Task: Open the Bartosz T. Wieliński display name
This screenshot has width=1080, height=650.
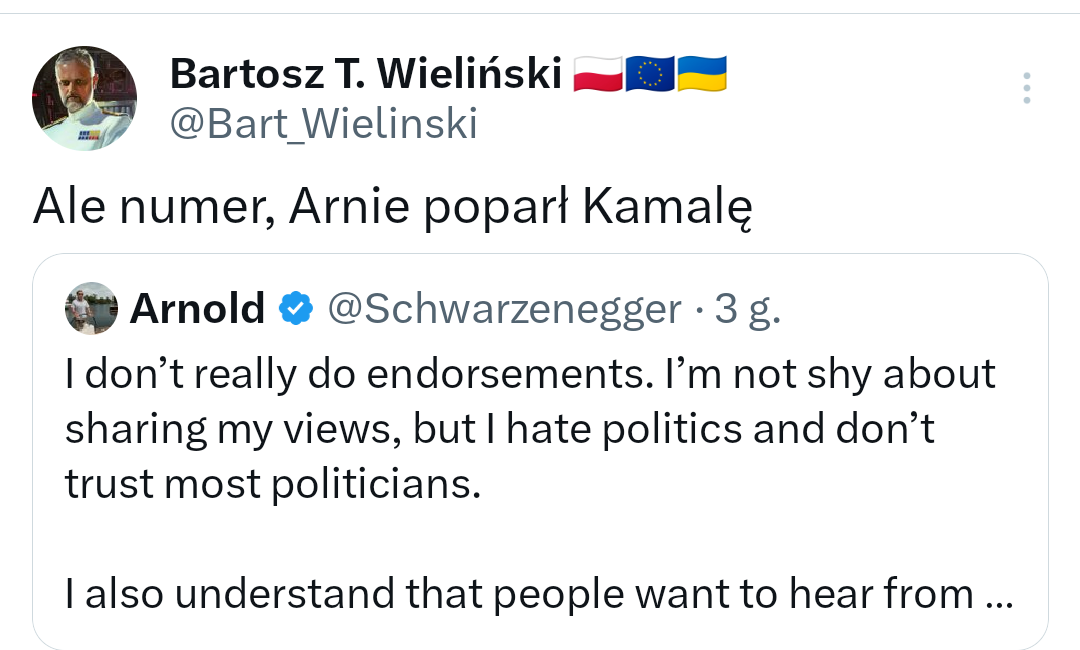Action: (365, 73)
